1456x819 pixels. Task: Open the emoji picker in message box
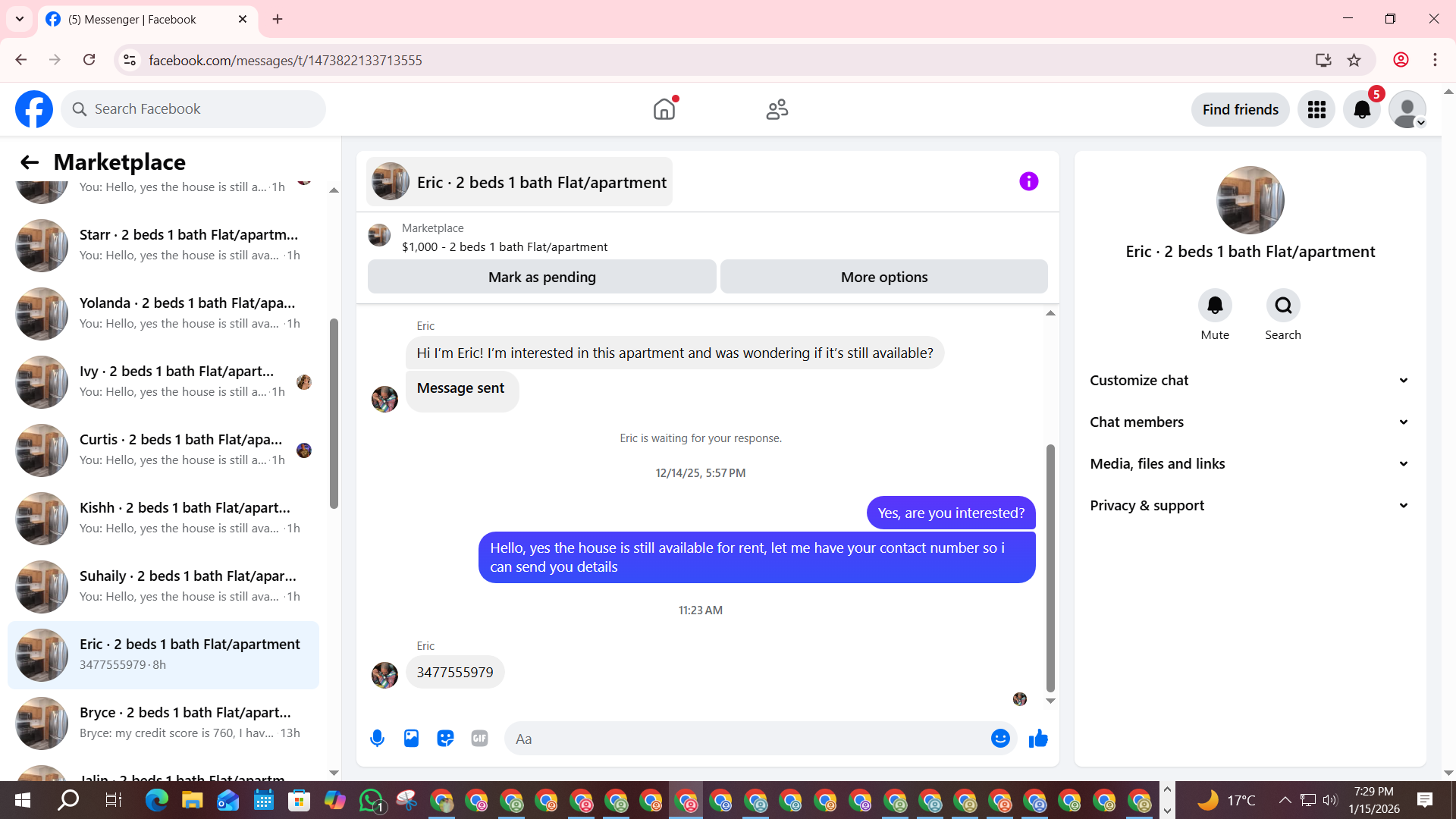(x=1000, y=739)
